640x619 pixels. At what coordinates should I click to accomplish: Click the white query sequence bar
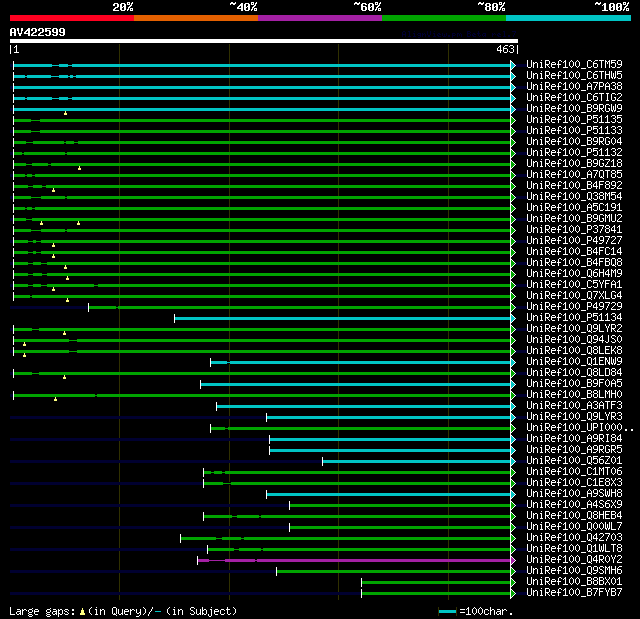[x=264, y=41]
